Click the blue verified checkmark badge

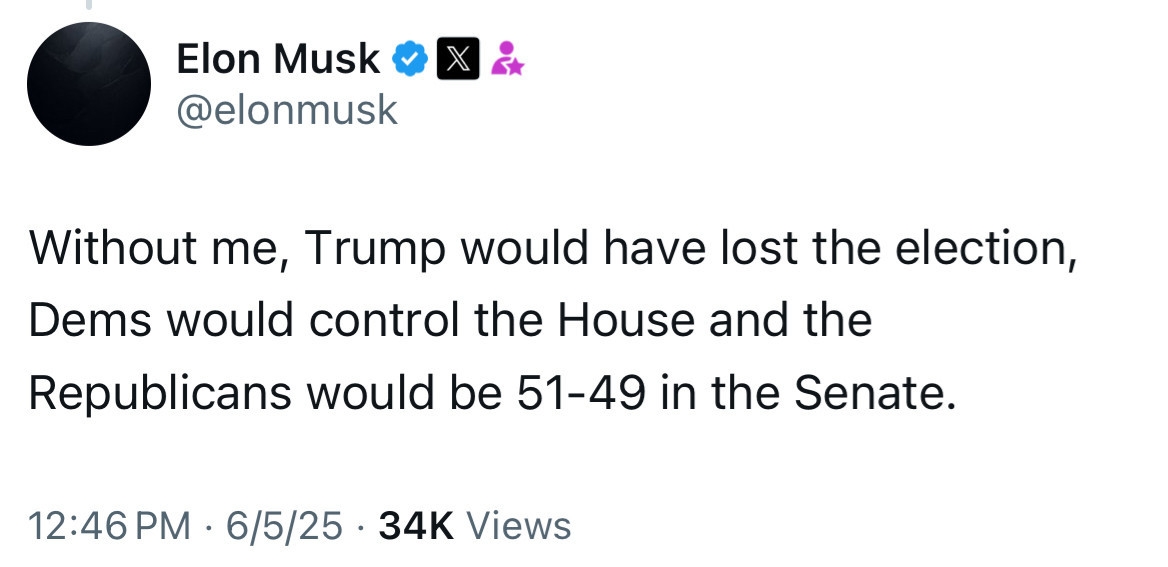pos(409,59)
